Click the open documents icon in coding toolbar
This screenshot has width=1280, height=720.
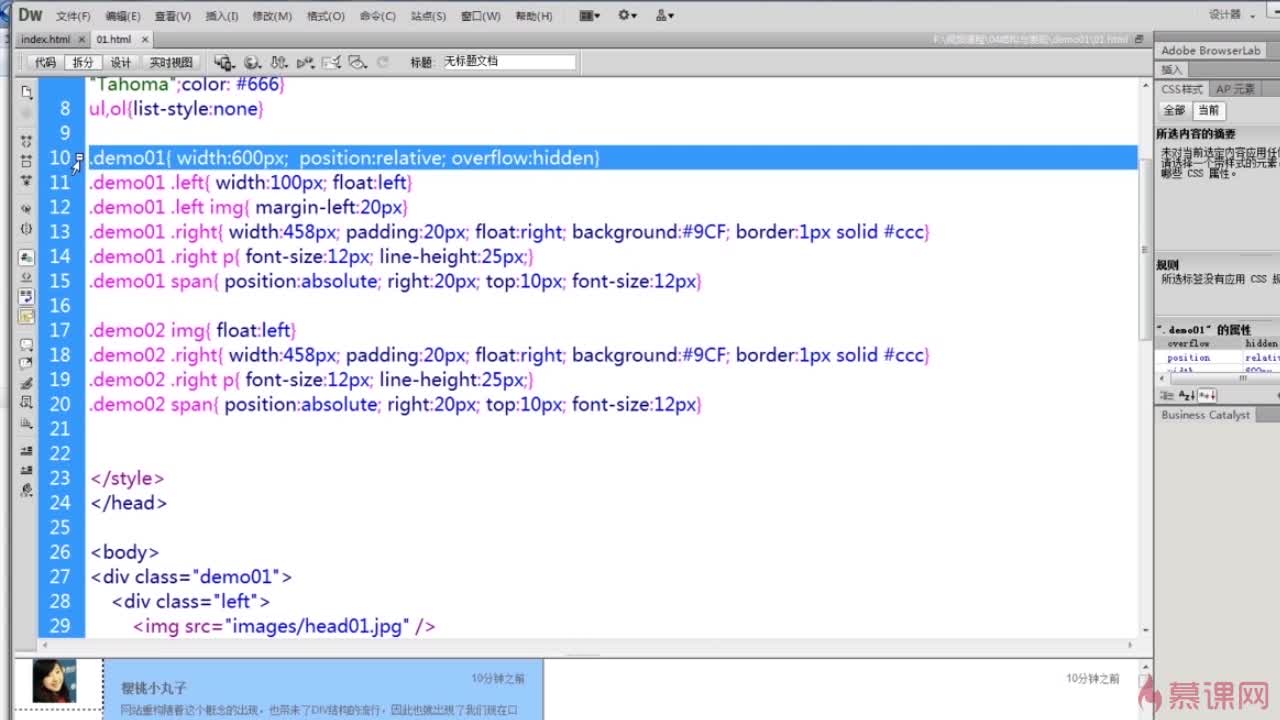point(27,92)
